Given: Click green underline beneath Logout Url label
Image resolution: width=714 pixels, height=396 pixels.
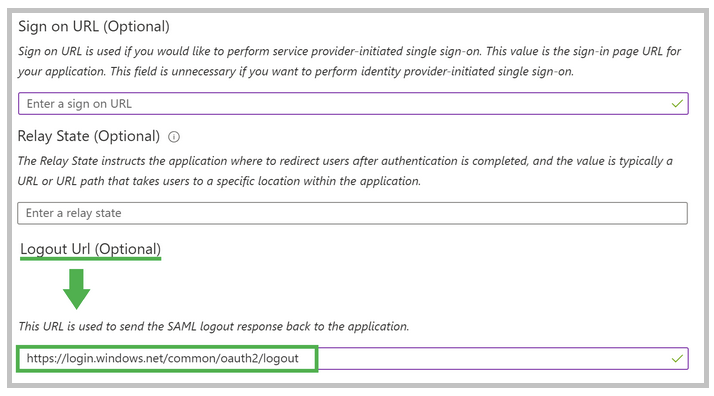Looking at the screenshot, I should click(x=91, y=259).
